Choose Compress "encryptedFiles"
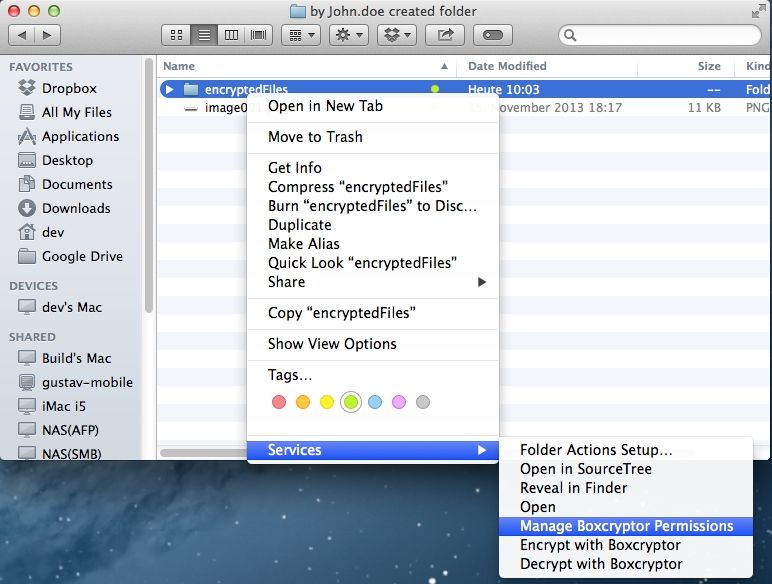 click(x=373, y=187)
